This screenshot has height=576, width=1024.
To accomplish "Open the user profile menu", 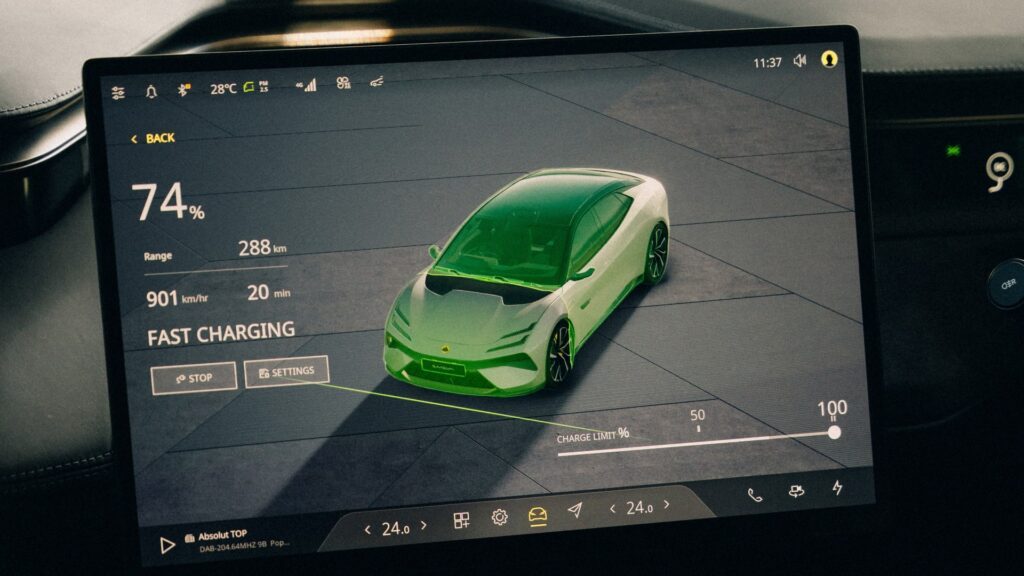I will click(828, 61).
